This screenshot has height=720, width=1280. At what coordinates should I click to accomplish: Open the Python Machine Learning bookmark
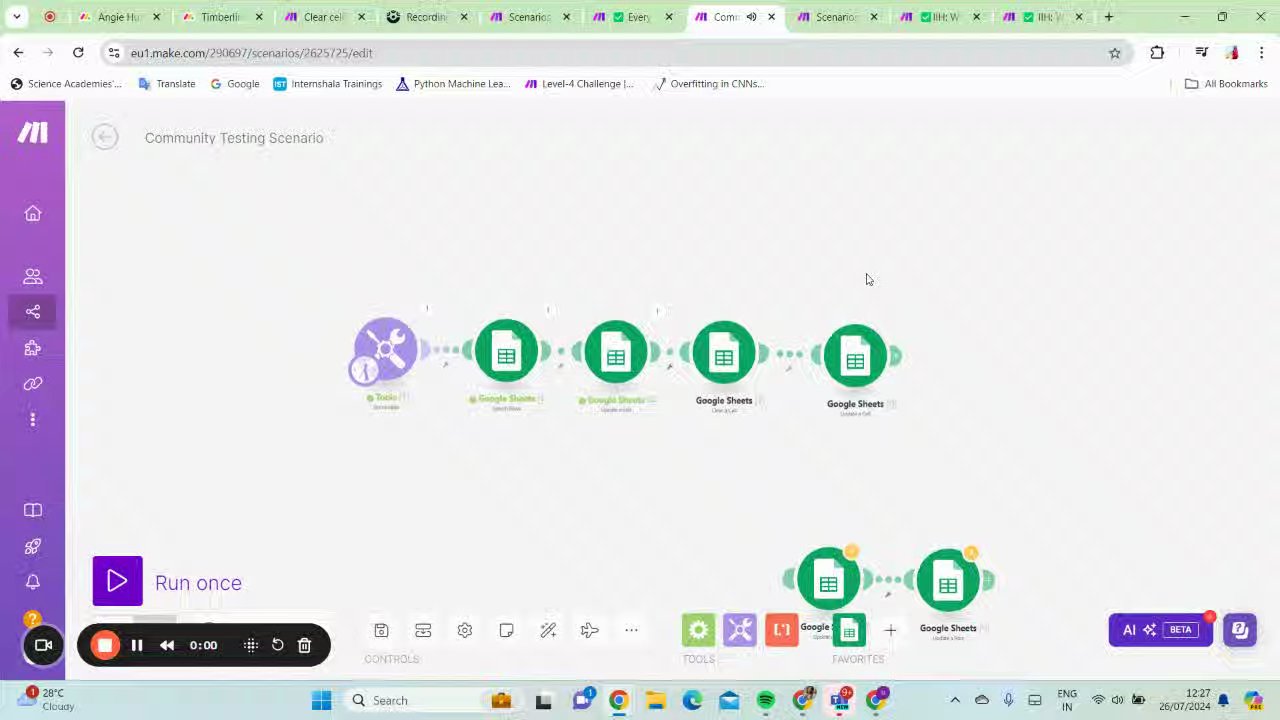(x=453, y=84)
